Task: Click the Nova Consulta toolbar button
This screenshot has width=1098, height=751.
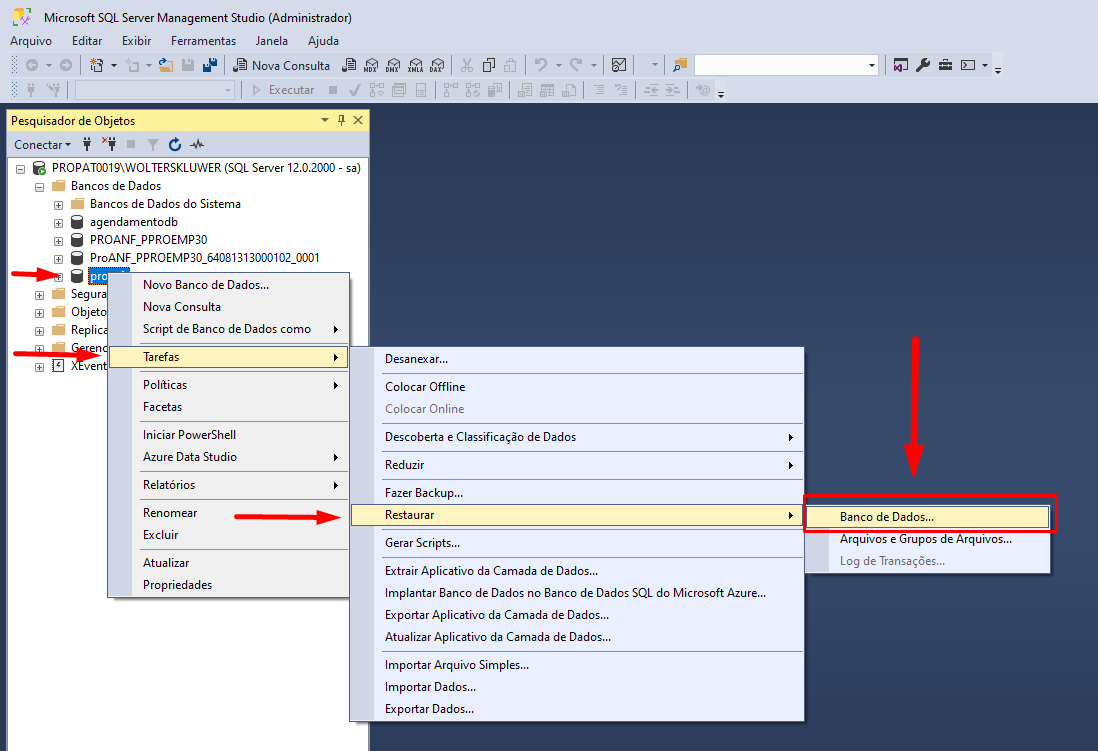Action: (x=282, y=65)
